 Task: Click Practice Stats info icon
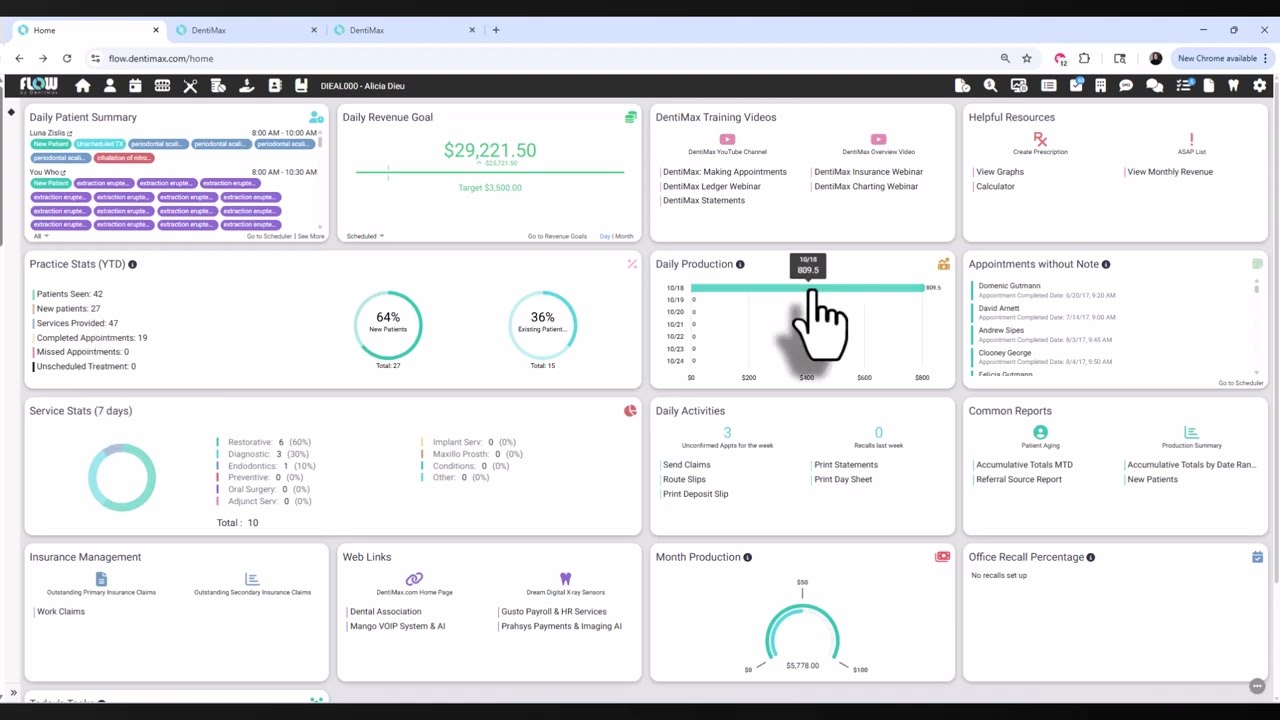coord(132,264)
